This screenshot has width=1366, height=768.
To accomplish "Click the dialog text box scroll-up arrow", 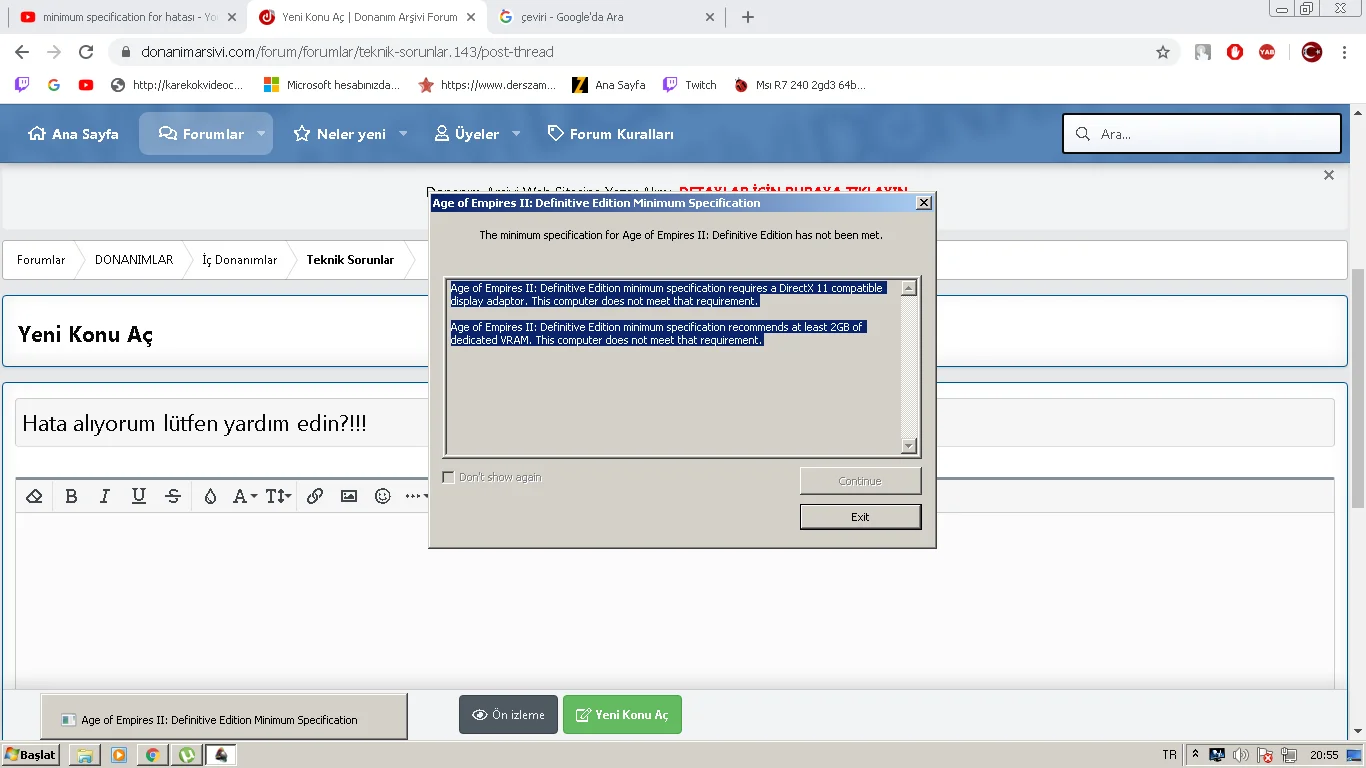I will (908, 288).
